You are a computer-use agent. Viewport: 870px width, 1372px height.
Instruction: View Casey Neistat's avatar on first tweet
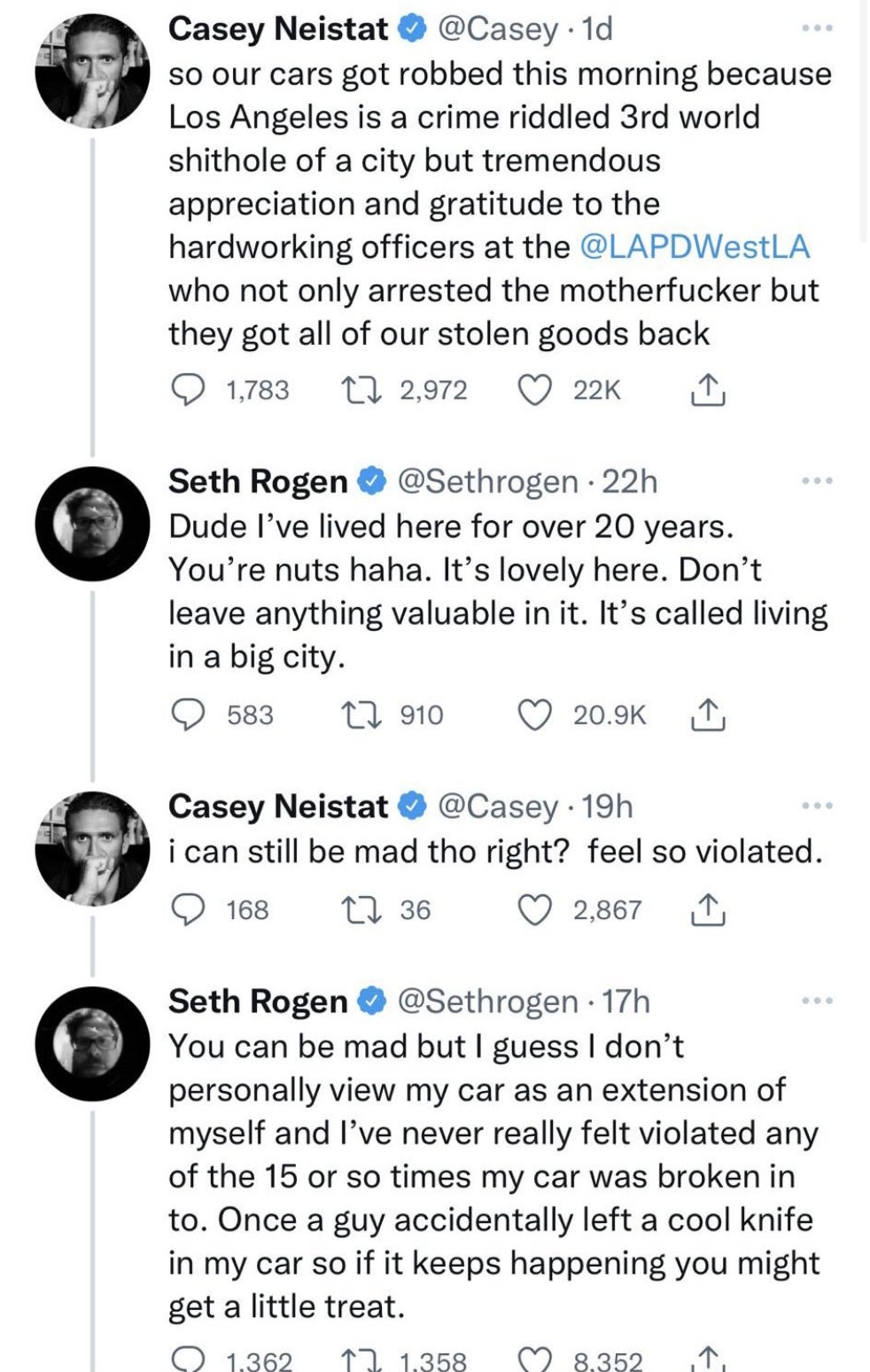click(92, 71)
